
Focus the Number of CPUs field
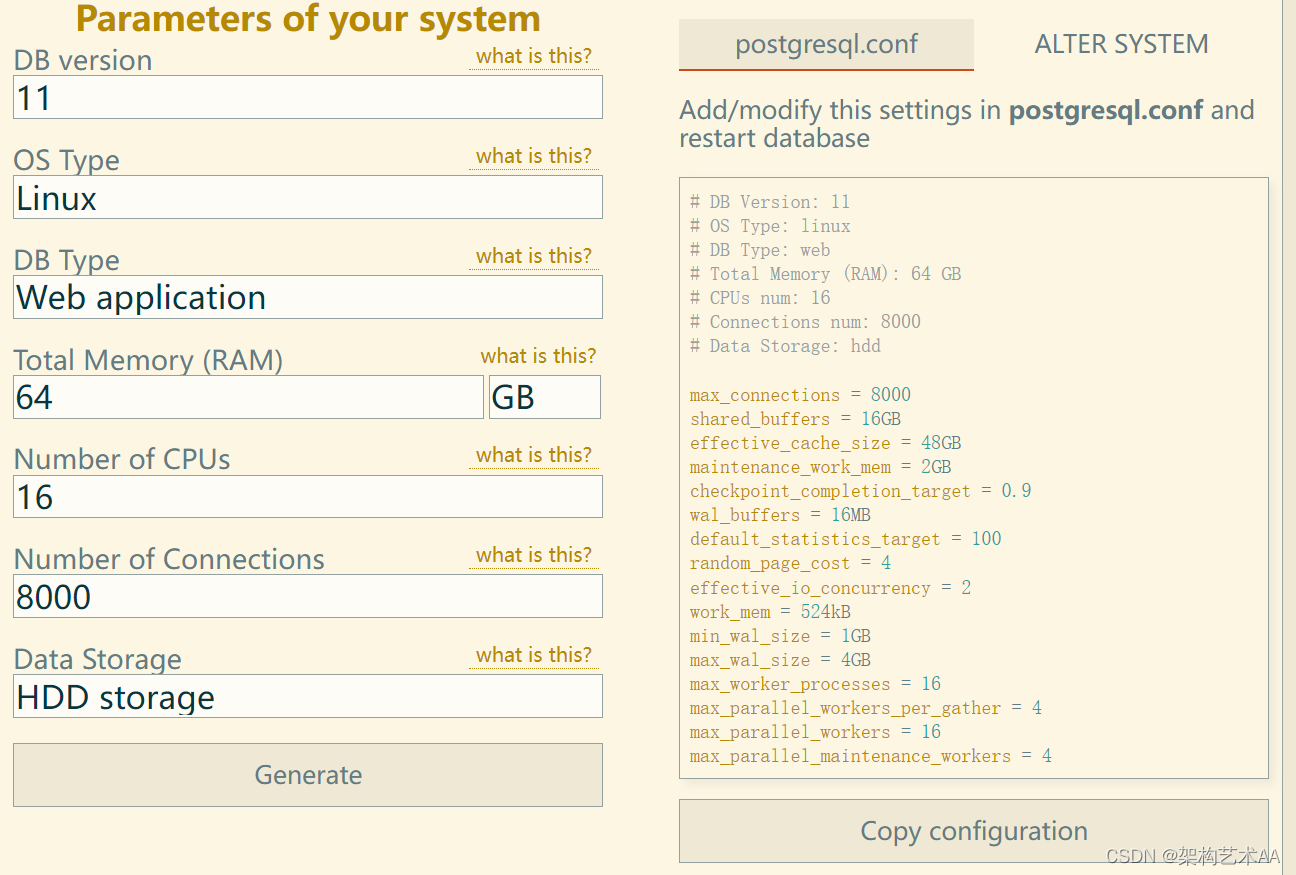tap(308, 496)
